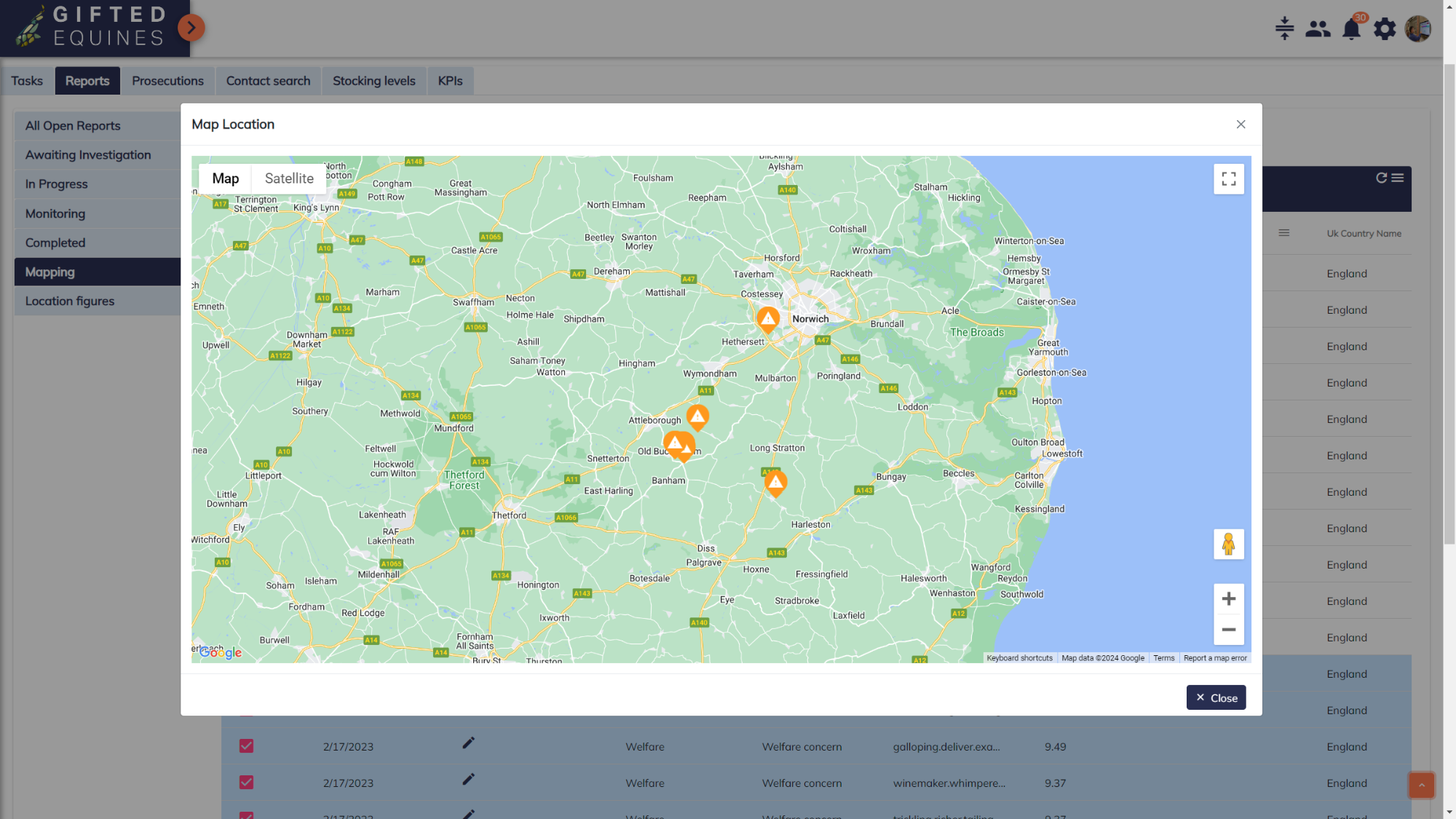Click the Norwich label on the map

tap(810, 319)
